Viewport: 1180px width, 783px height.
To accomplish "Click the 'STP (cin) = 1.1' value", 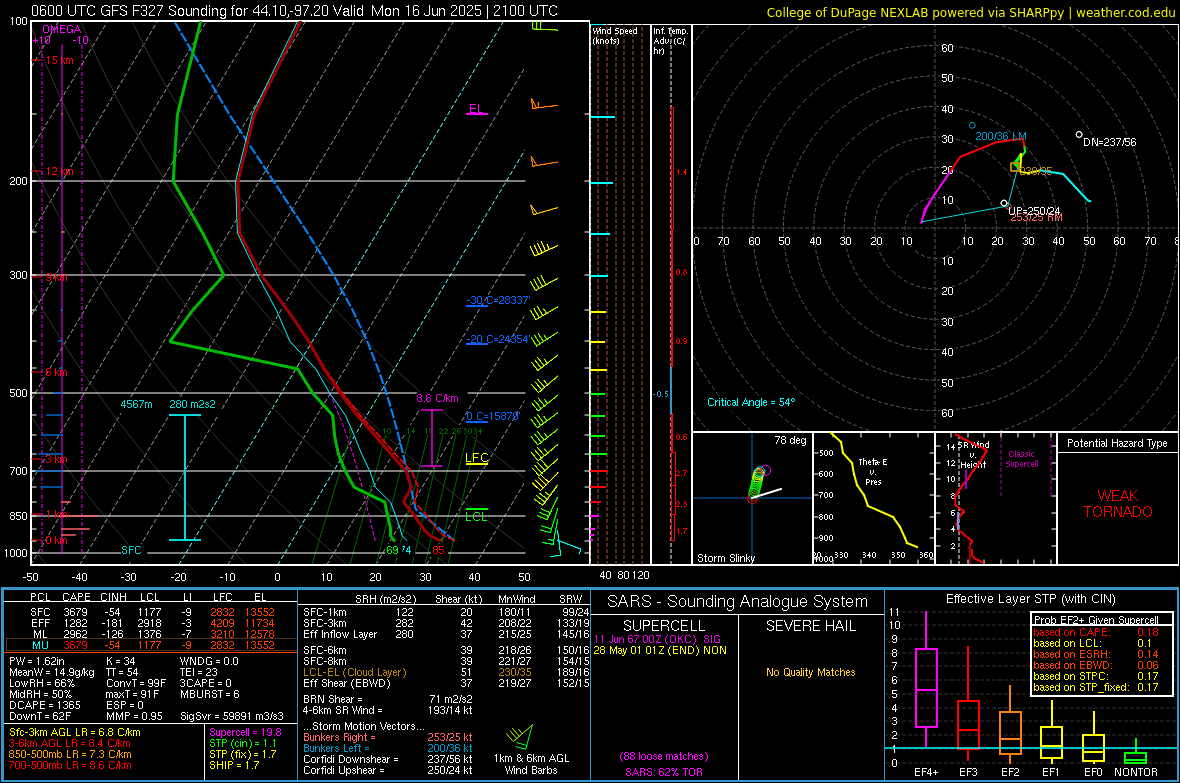I will tap(243, 744).
